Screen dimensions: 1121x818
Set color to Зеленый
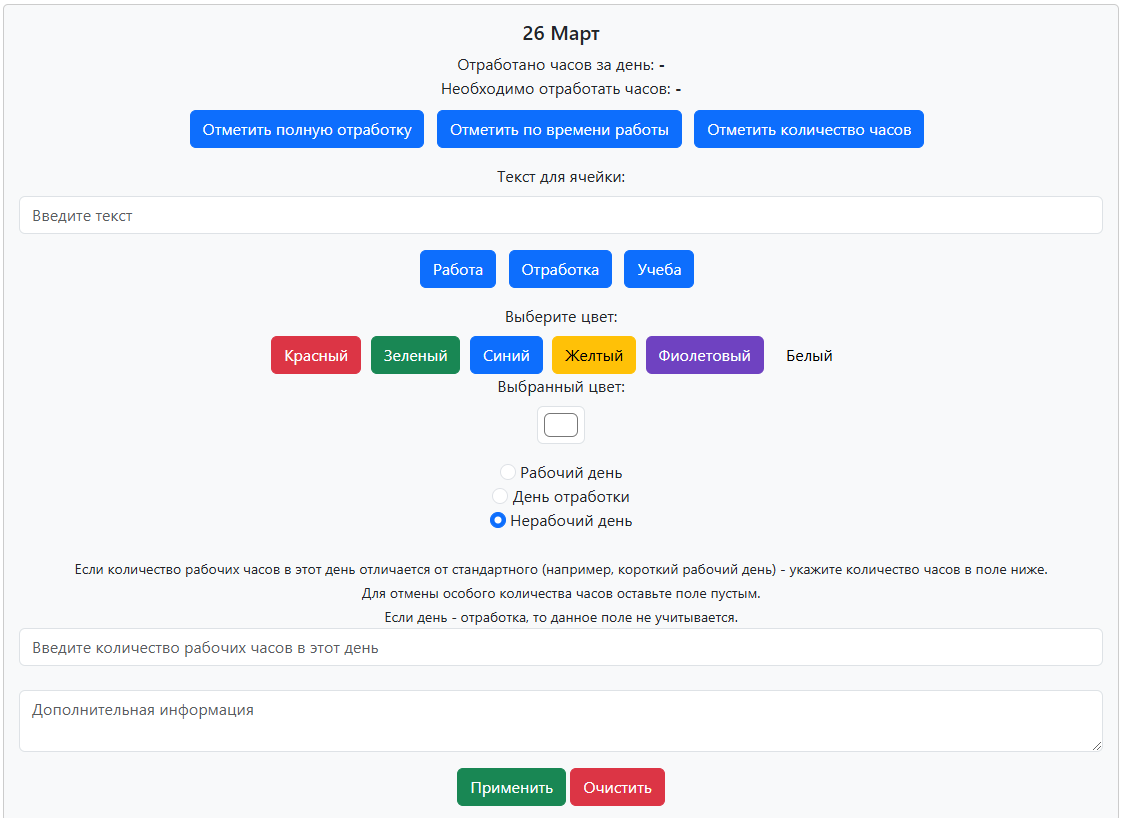click(415, 356)
